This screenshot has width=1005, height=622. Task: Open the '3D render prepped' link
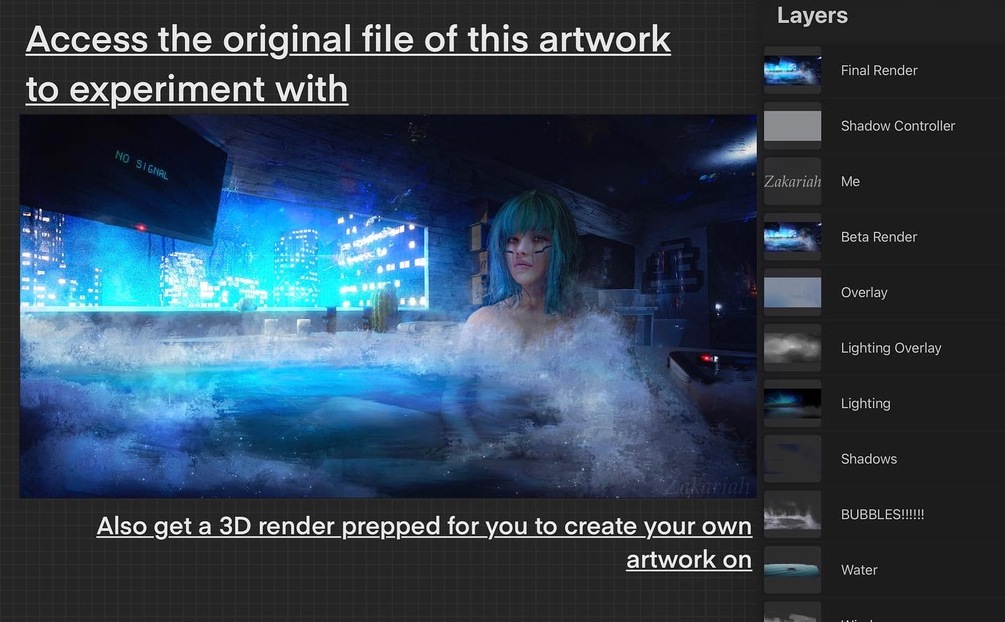click(424, 542)
